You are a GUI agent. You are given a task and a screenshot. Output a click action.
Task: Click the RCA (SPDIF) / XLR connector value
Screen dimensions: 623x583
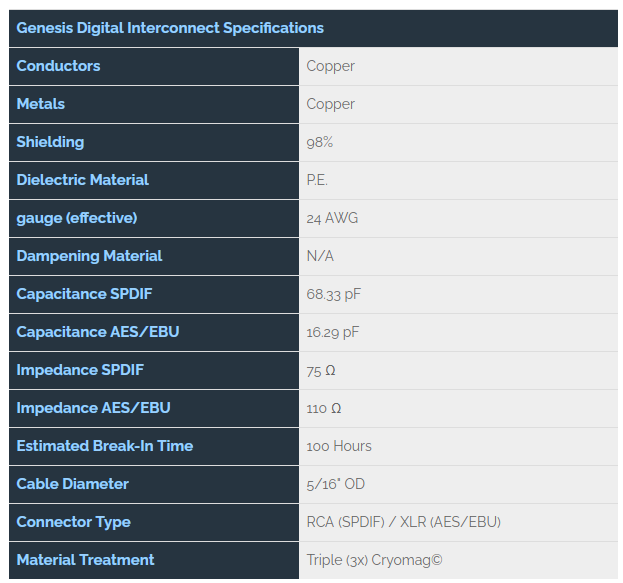click(403, 522)
